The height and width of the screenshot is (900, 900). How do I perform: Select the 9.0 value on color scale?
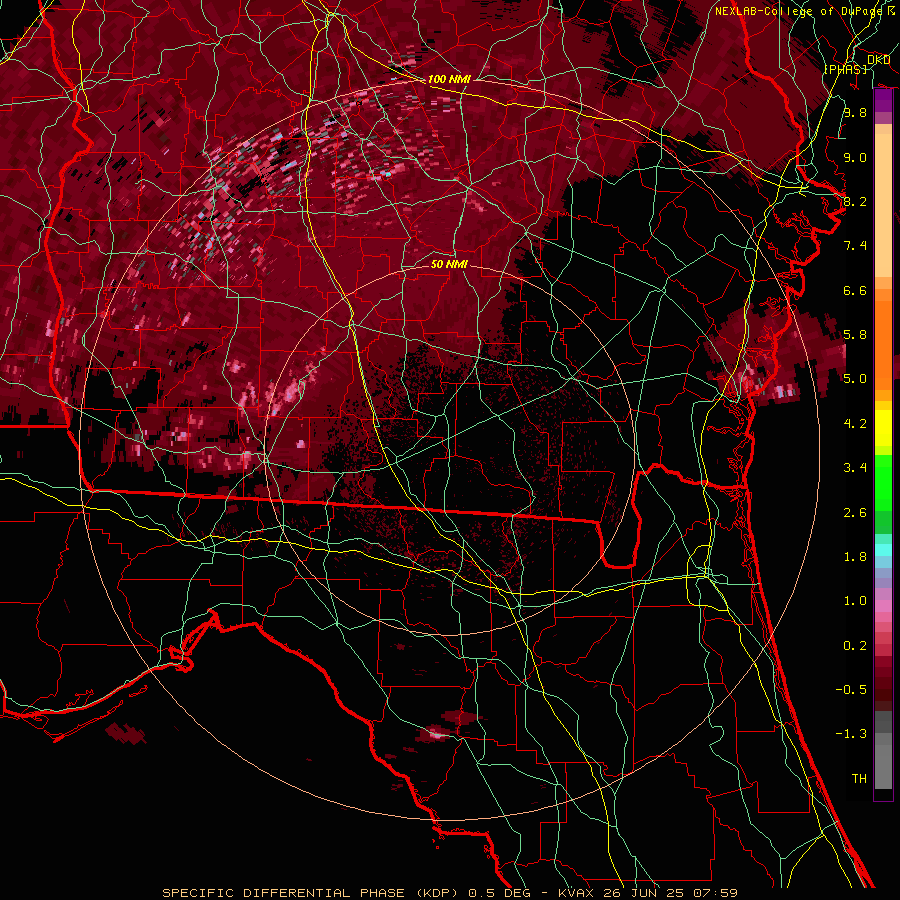(x=855, y=157)
